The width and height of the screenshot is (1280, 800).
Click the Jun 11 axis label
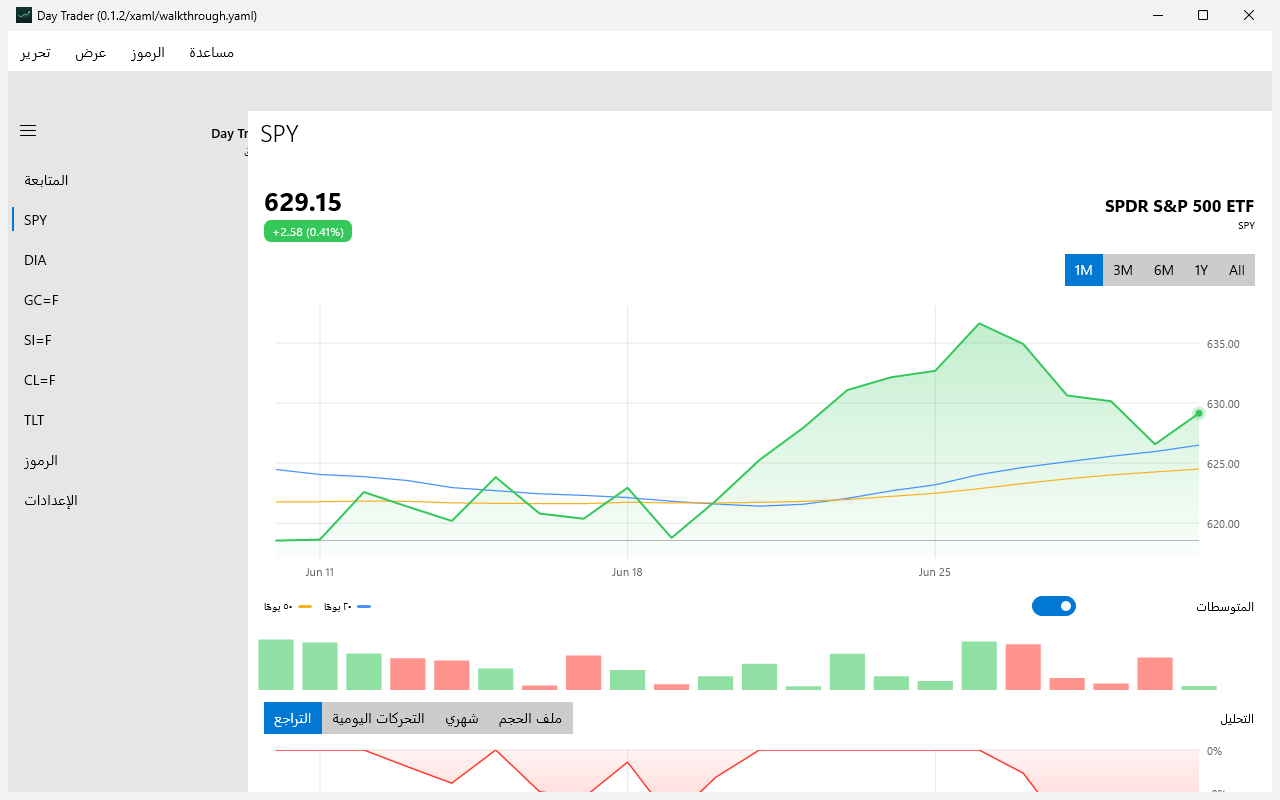[x=320, y=572]
